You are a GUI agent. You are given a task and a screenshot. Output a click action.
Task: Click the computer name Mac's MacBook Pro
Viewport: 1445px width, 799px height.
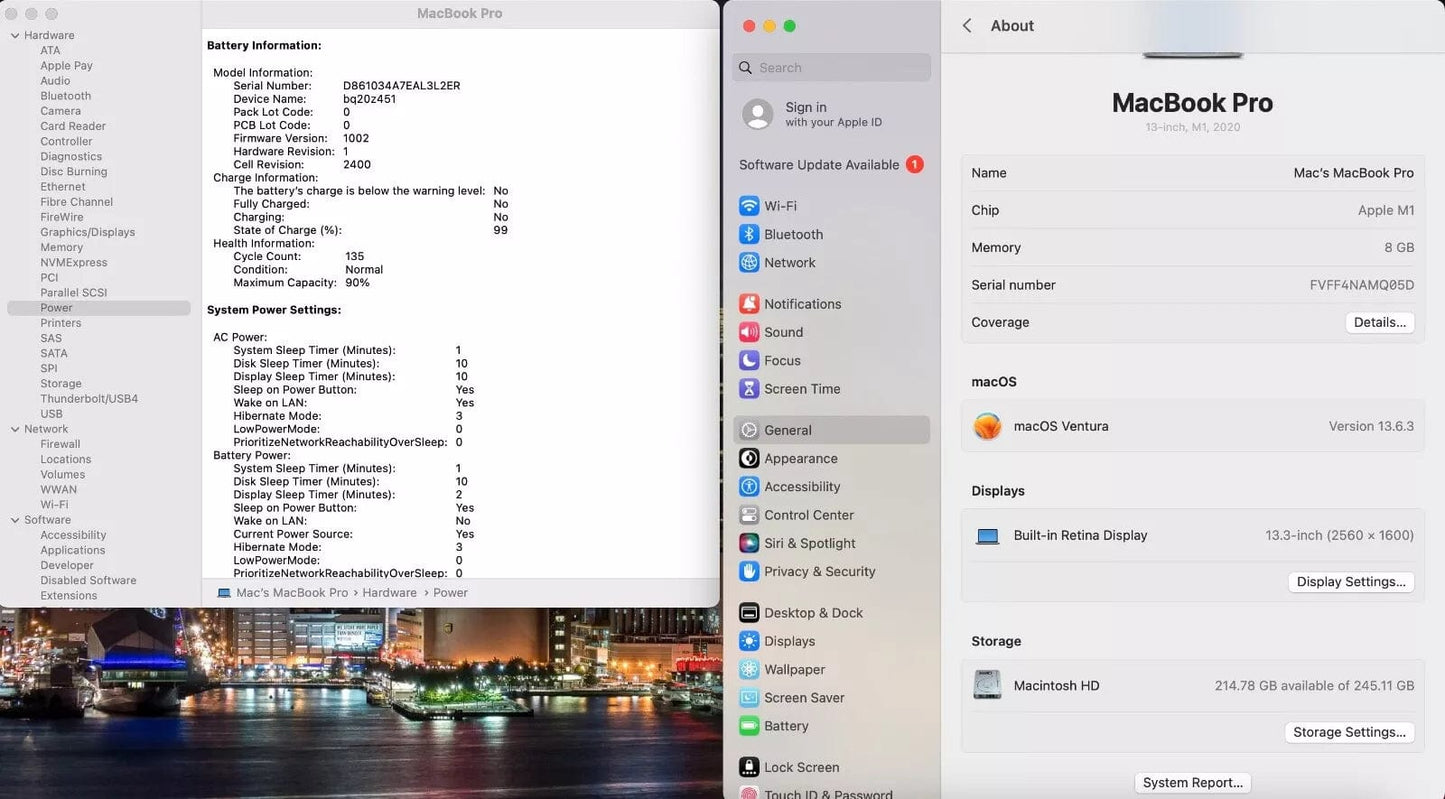coord(1353,173)
